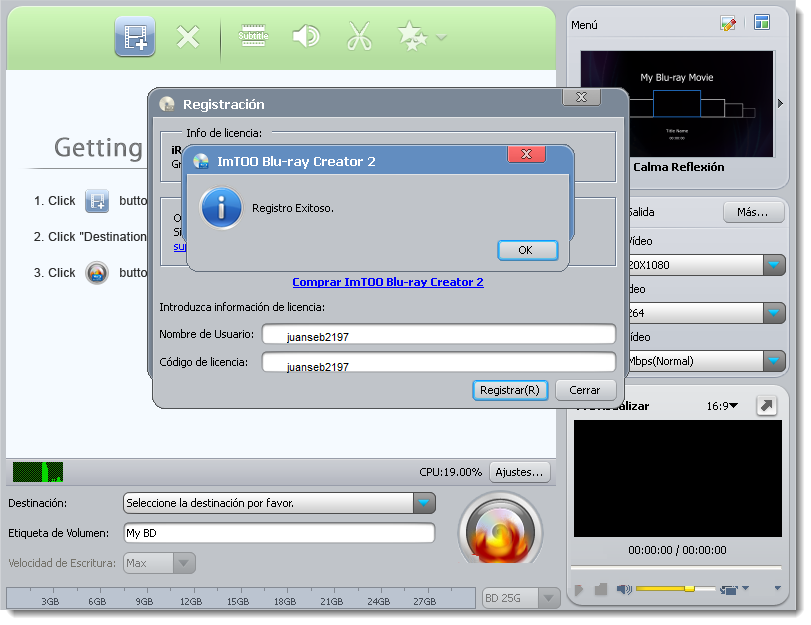Close the Registración dialog
Viewport: 811px width, 625px height.
point(581,97)
